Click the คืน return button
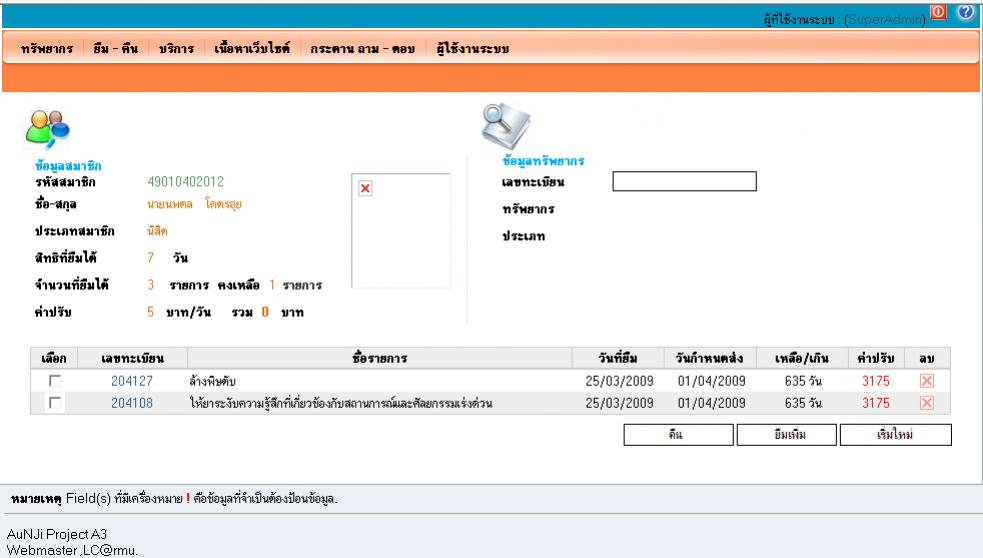983x558 pixels. 678,434
